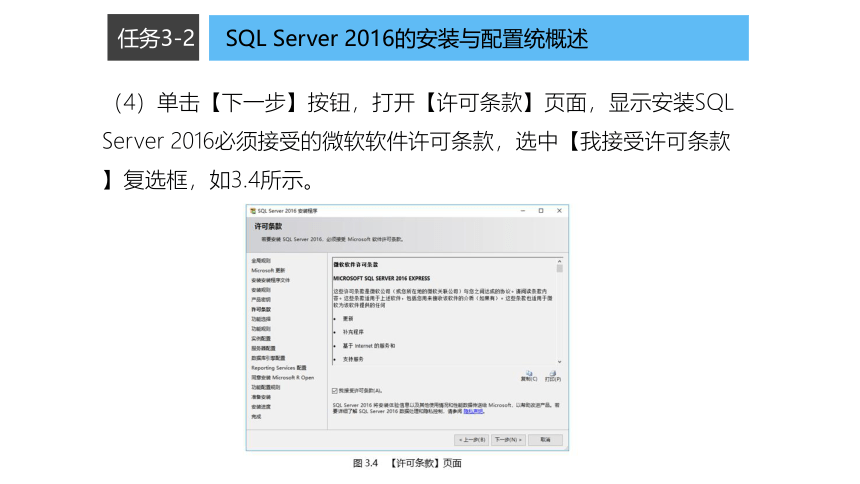
Task: Select the Reporting Services 配置 step
Action: [x=279, y=368]
